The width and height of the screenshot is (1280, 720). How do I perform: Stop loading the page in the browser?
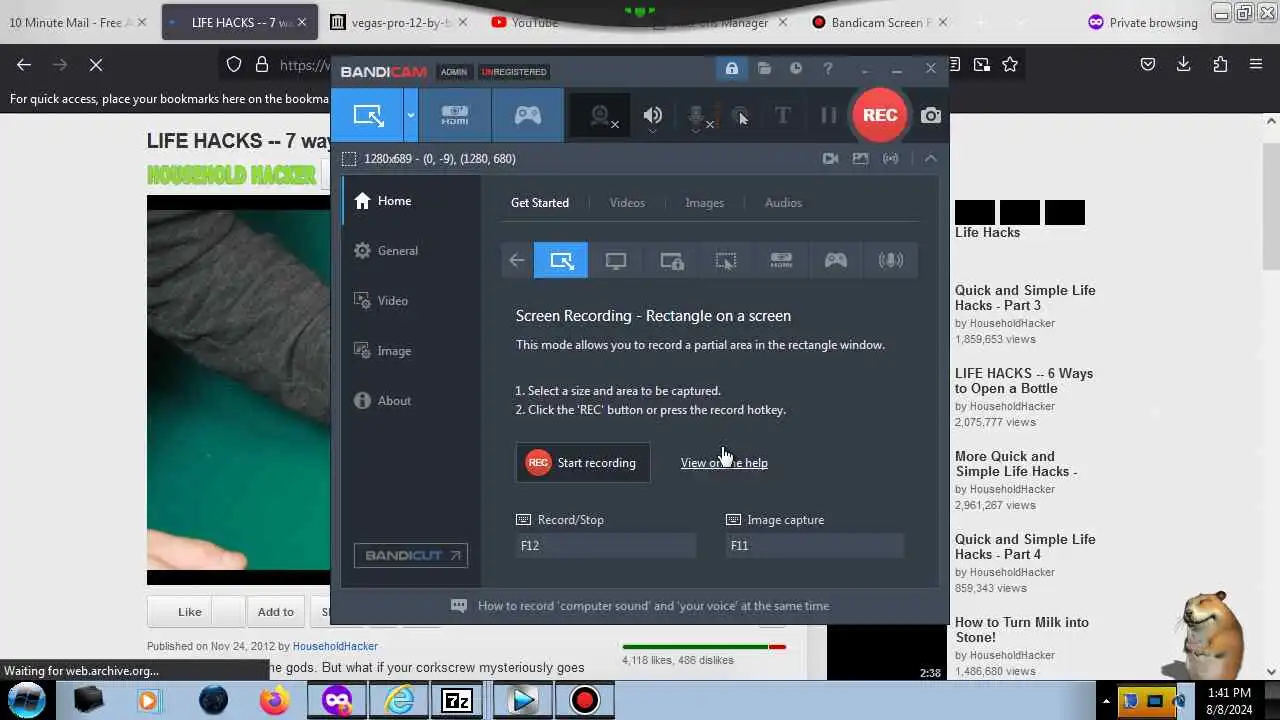[96, 65]
